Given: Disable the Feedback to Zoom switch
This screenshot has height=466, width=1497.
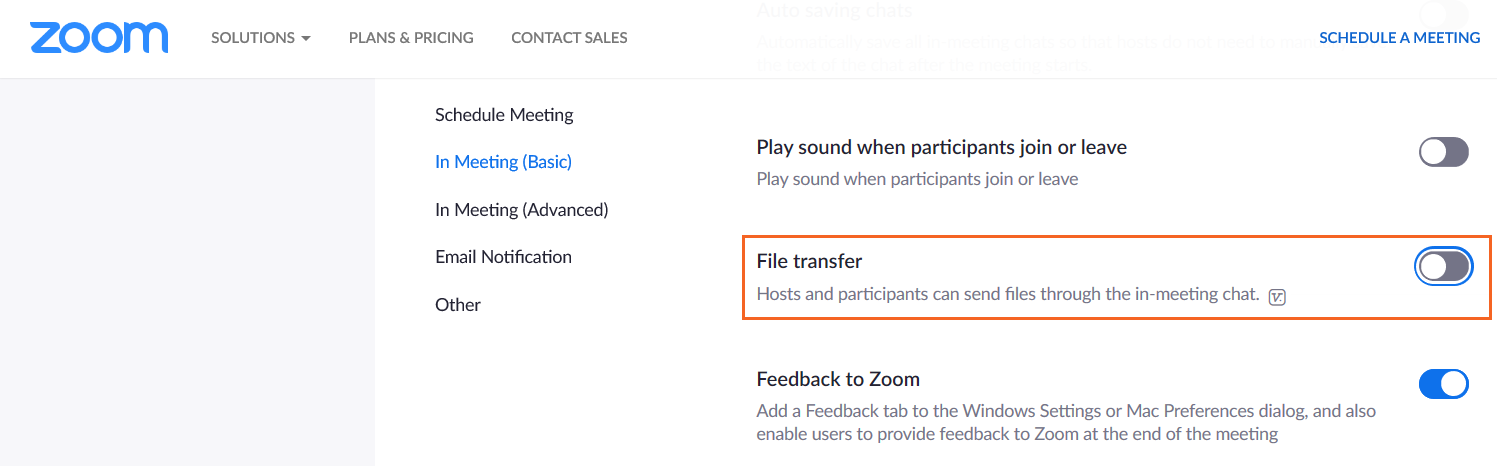Looking at the screenshot, I should (x=1443, y=384).
